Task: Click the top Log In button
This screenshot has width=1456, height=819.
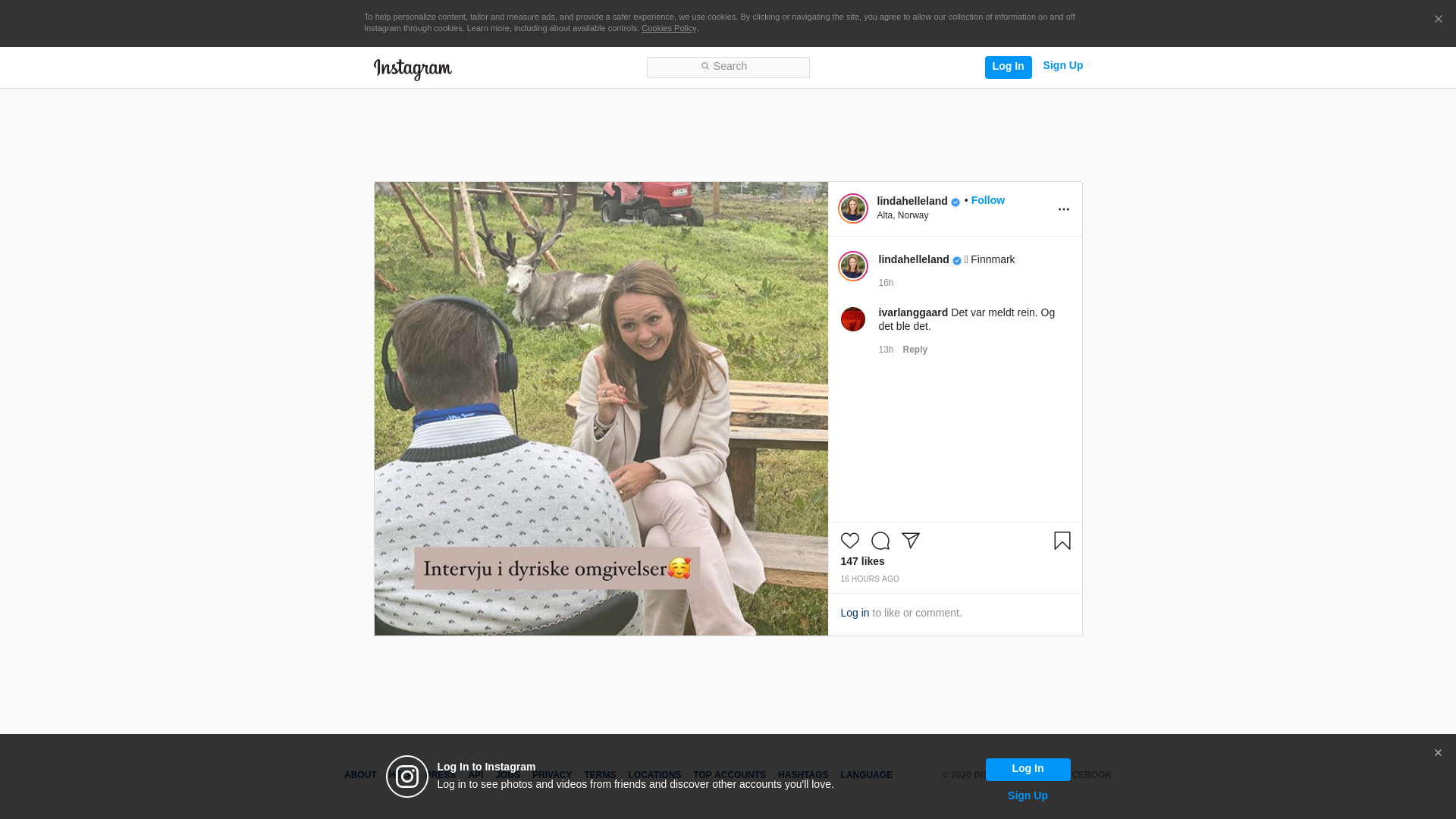Action: [1008, 67]
